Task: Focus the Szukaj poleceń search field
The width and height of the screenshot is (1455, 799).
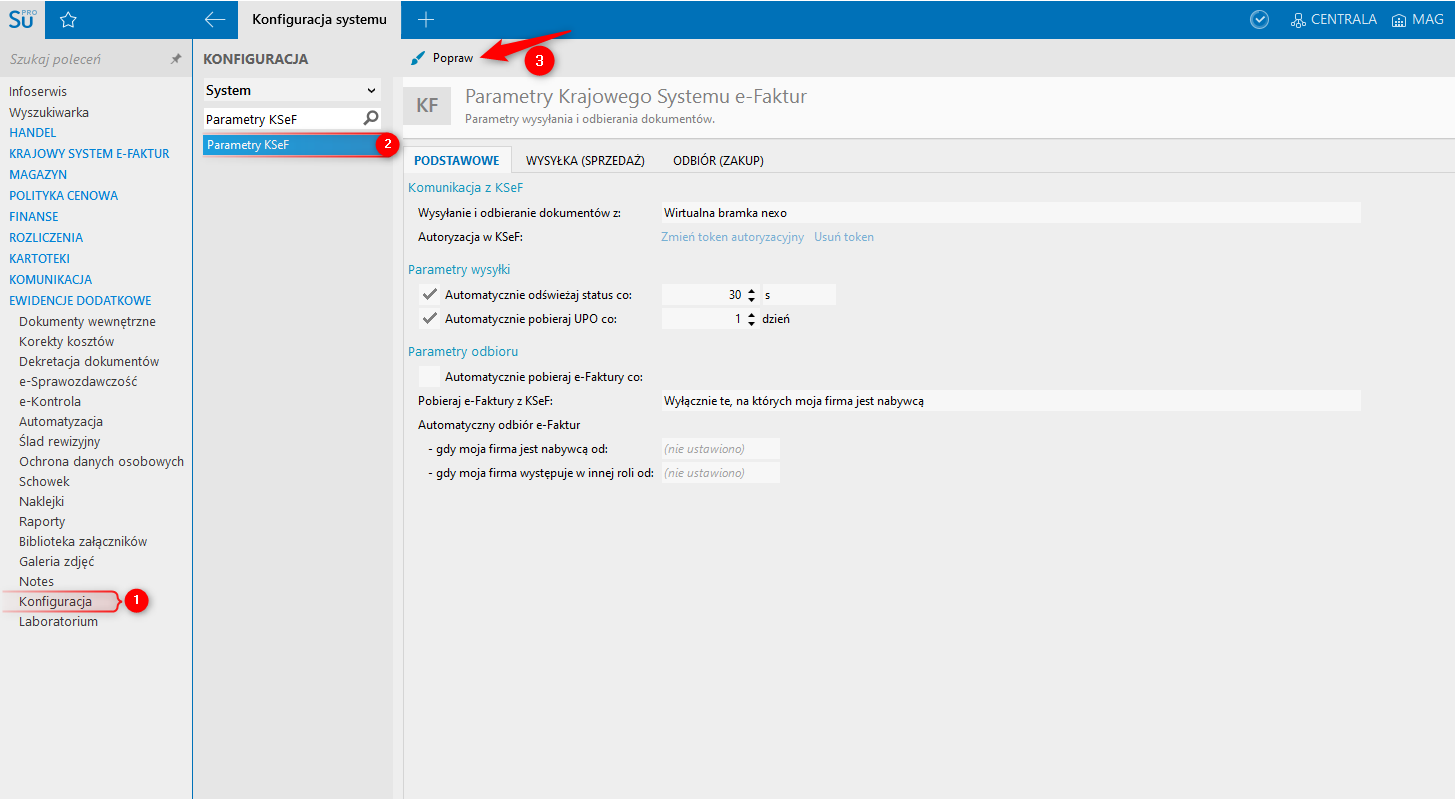Action: (x=85, y=59)
